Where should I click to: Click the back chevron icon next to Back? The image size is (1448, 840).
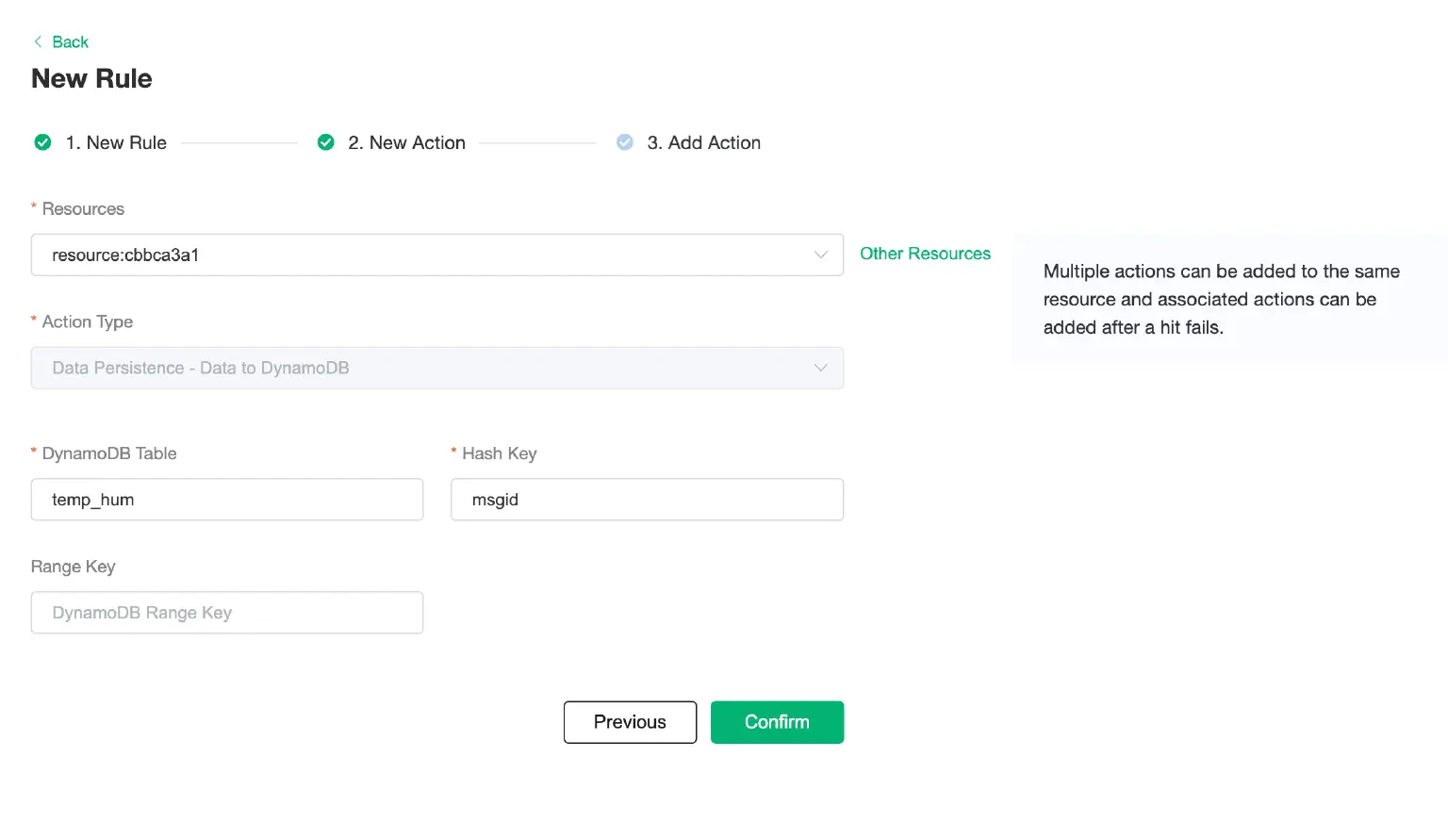[36, 41]
